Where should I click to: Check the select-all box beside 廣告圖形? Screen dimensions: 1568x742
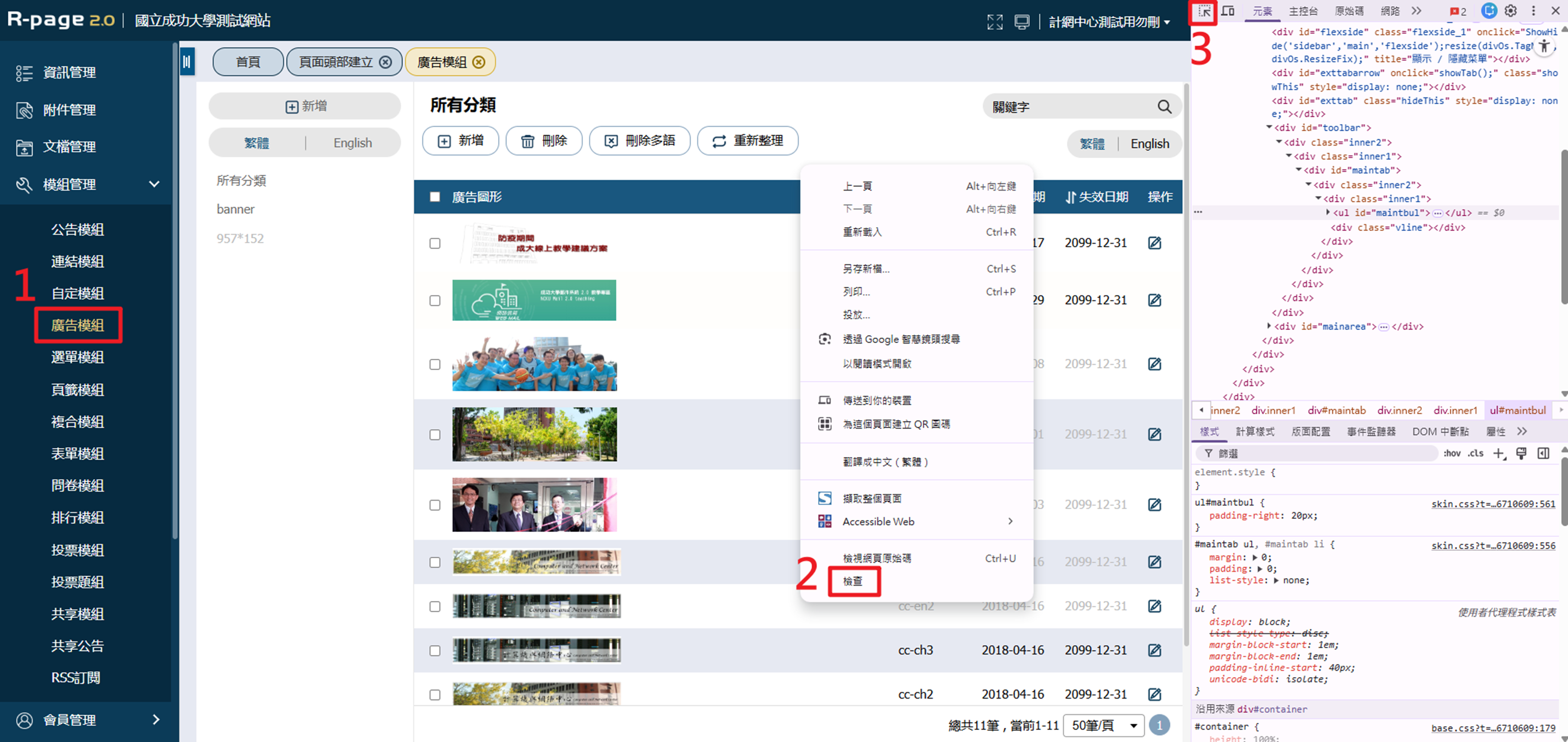[435, 196]
